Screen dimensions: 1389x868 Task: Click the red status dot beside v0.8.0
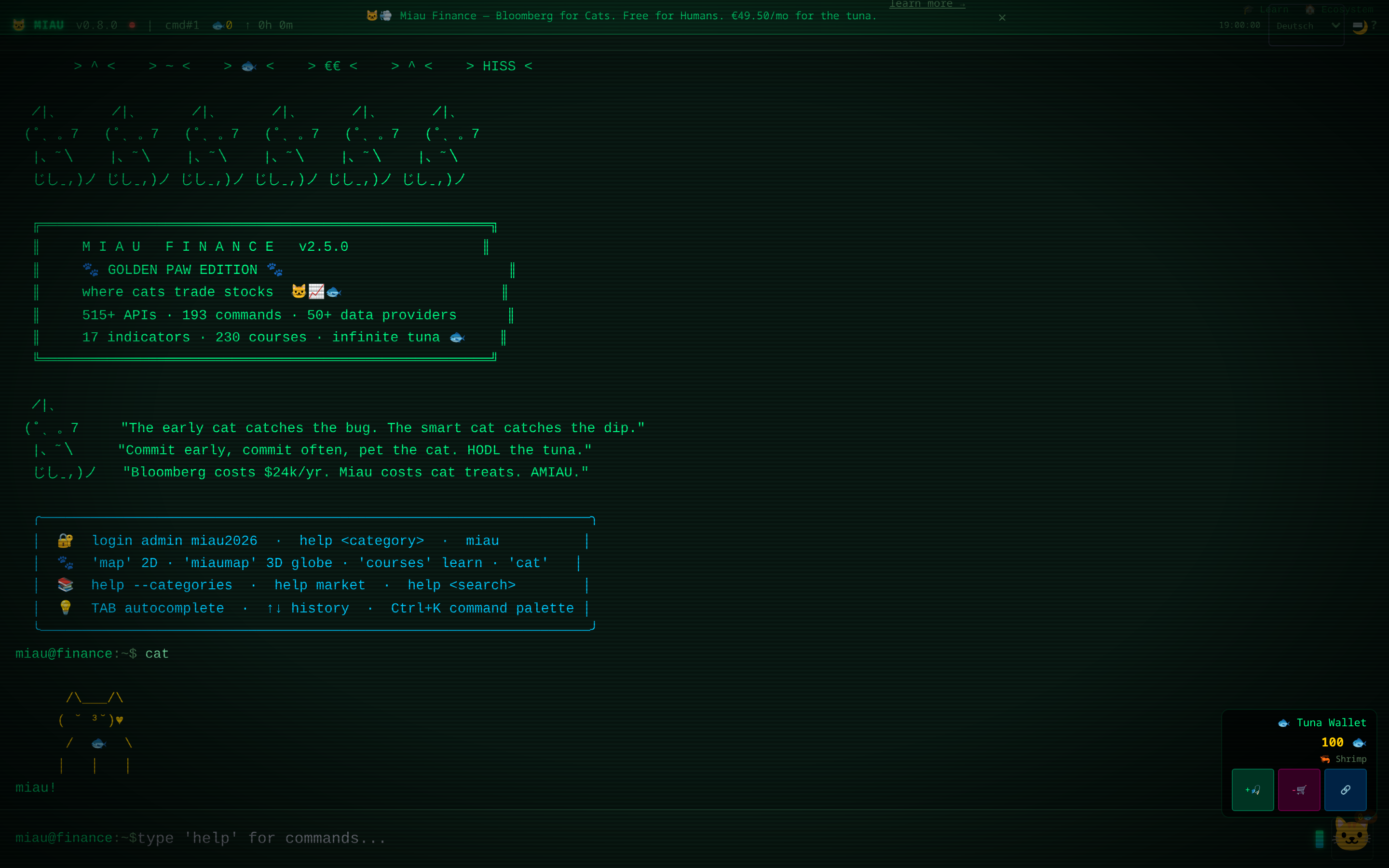point(132,25)
